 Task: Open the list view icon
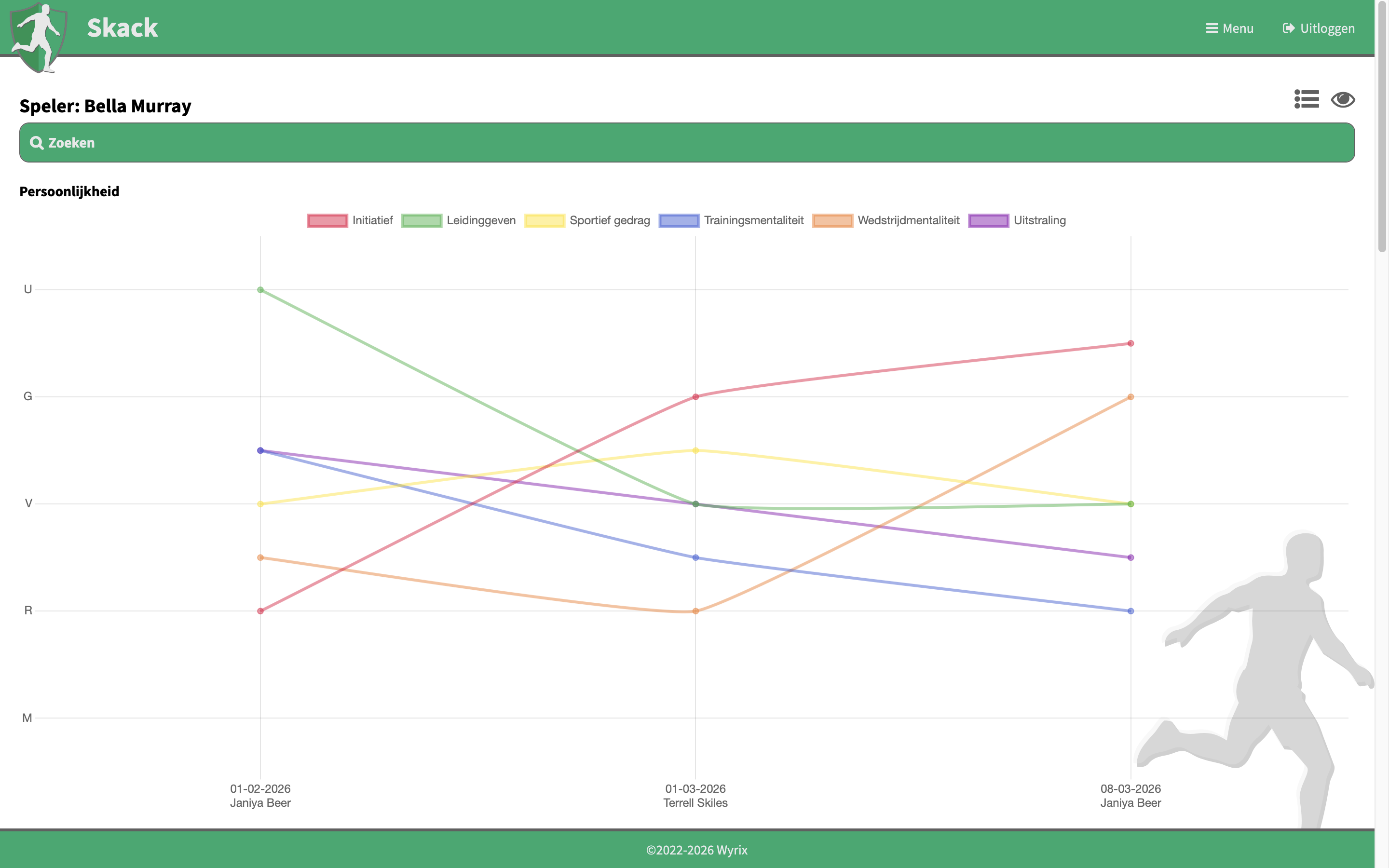(1307, 99)
